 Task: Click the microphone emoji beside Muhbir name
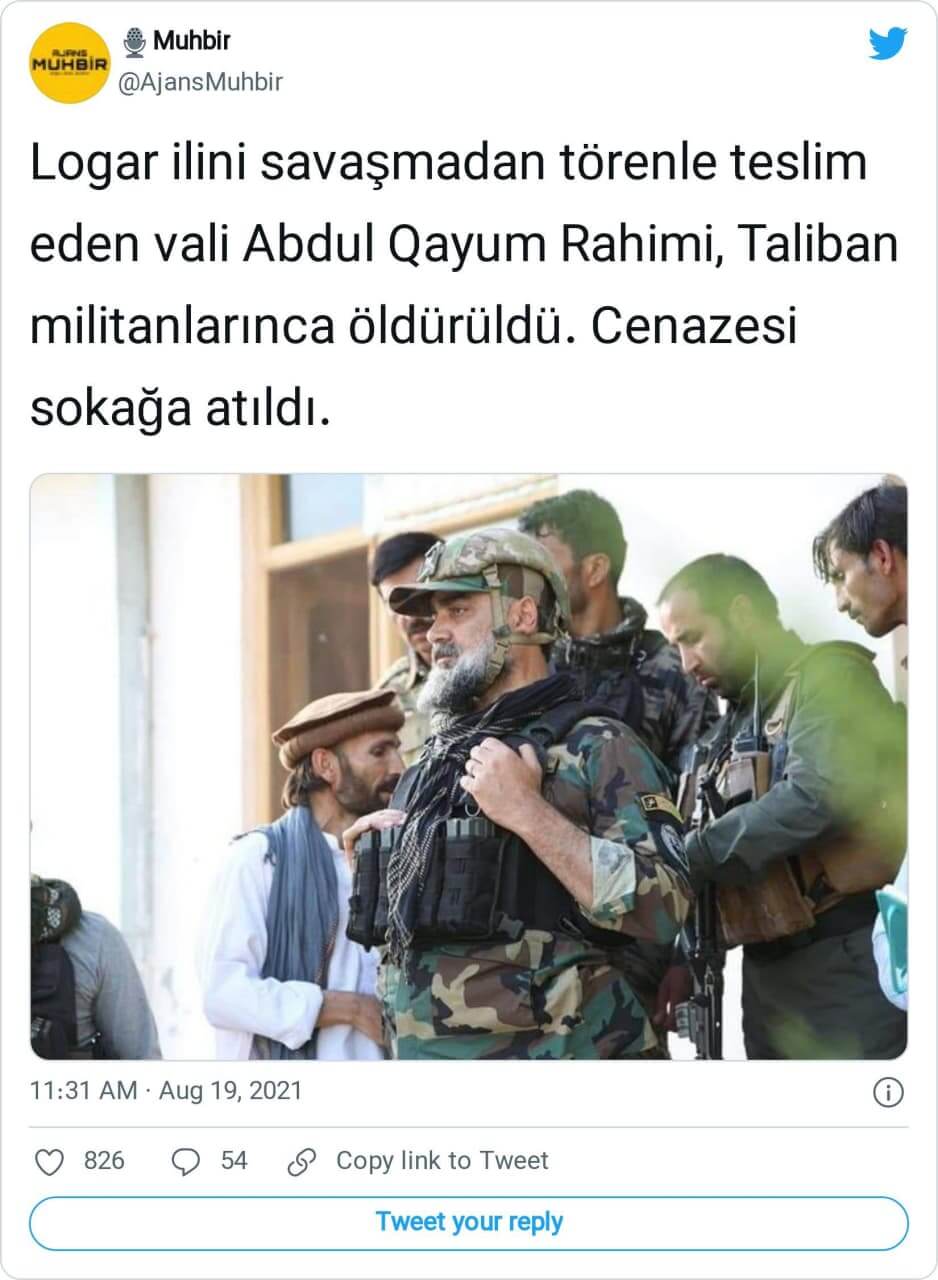point(133,43)
